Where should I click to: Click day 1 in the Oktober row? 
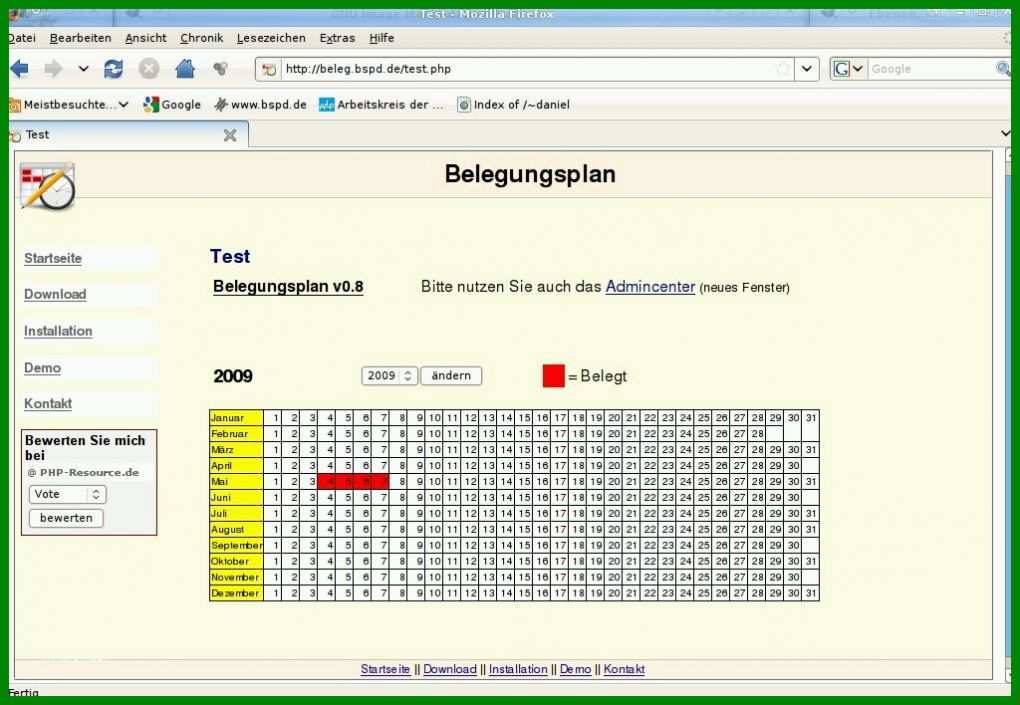pyautogui.click(x=274, y=561)
